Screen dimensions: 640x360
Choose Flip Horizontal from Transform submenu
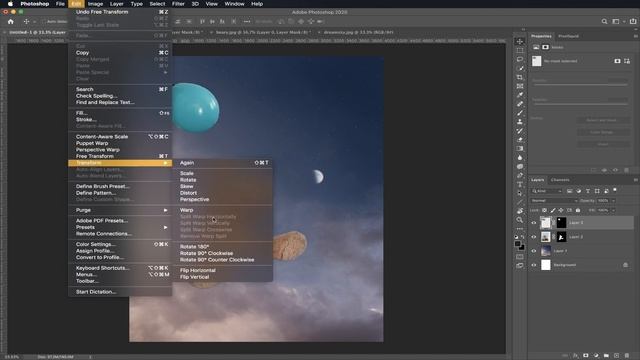coord(198,270)
